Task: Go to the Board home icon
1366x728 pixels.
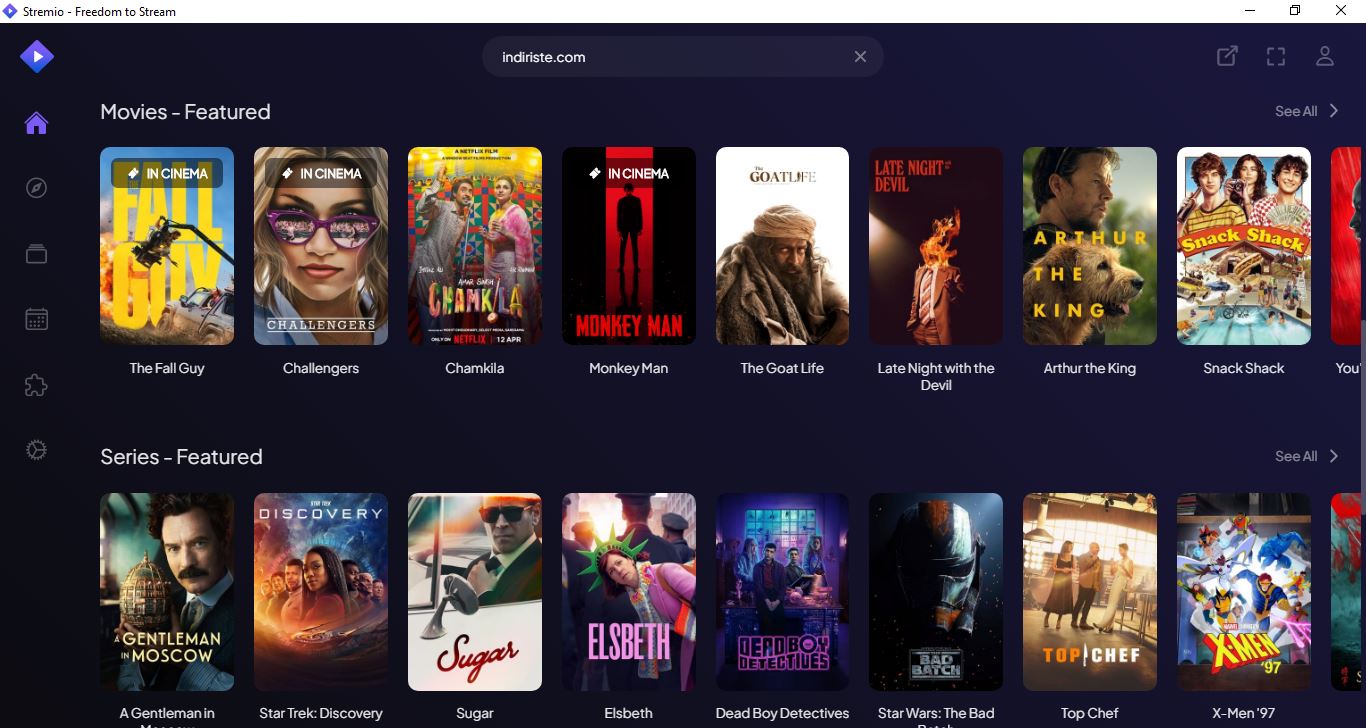Action: [36, 123]
